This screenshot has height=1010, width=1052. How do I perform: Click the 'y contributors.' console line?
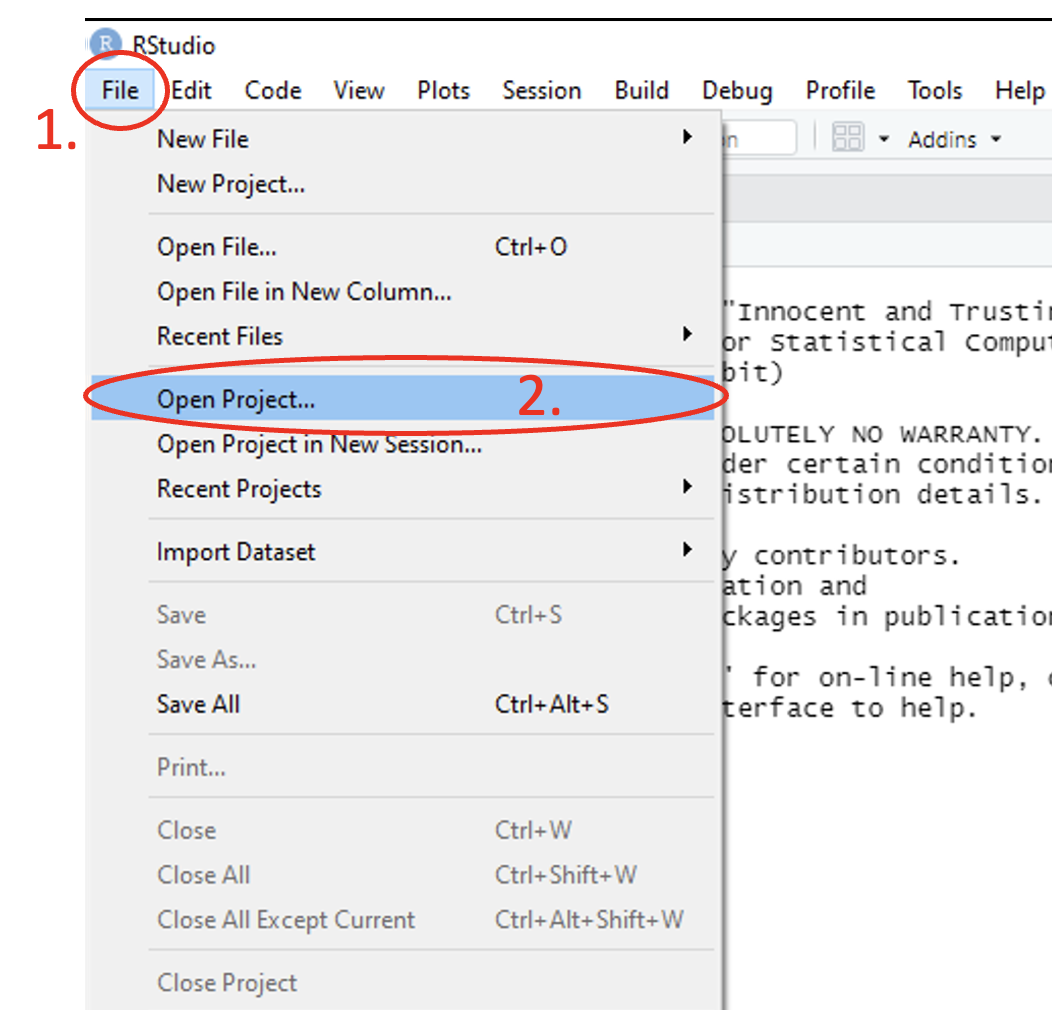pos(841,556)
